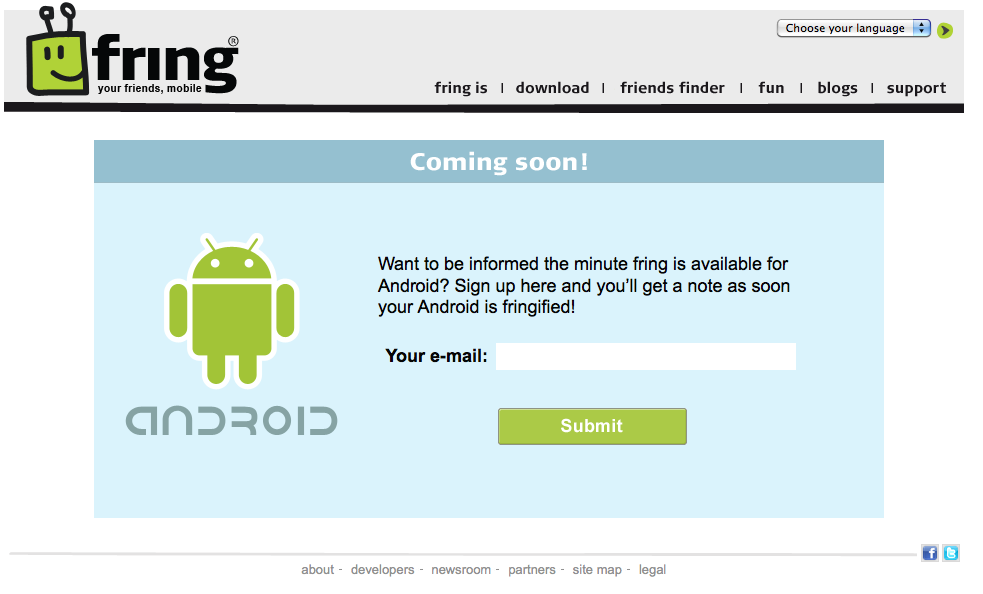Expand the Choose your language dropdown
The image size is (983, 594).
click(854, 28)
